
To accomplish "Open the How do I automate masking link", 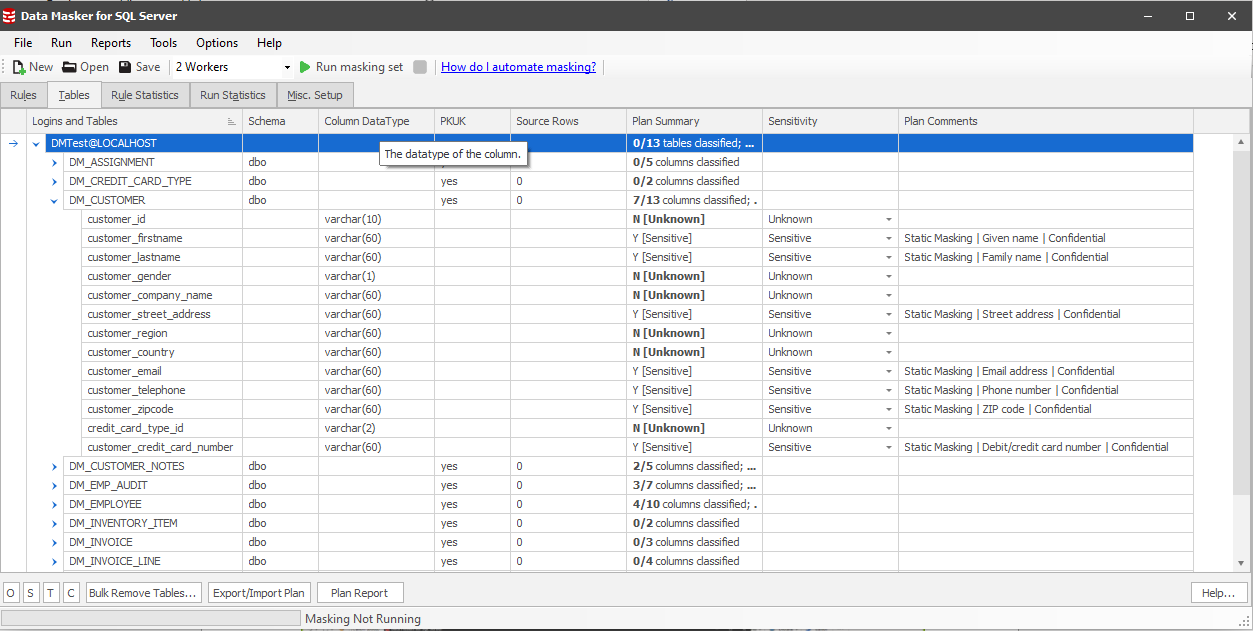I will (518, 67).
